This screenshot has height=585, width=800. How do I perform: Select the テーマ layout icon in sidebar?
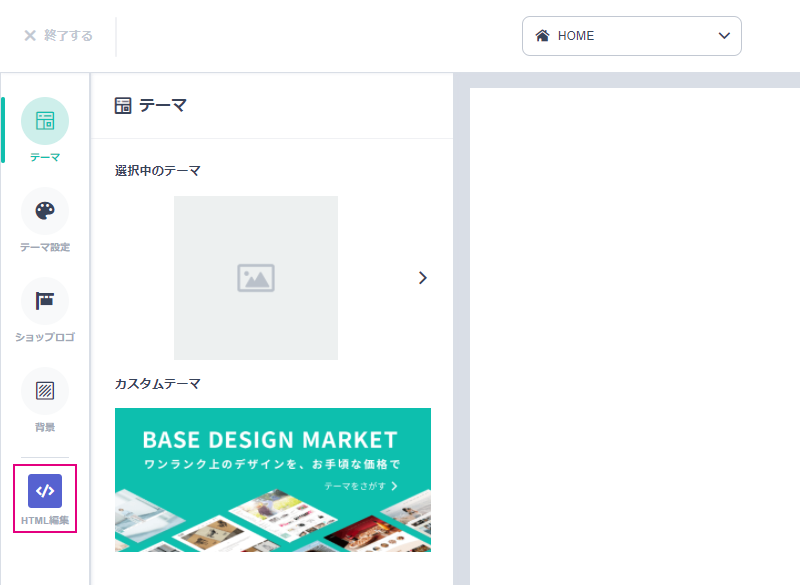pyautogui.click(x=45, y=121)
